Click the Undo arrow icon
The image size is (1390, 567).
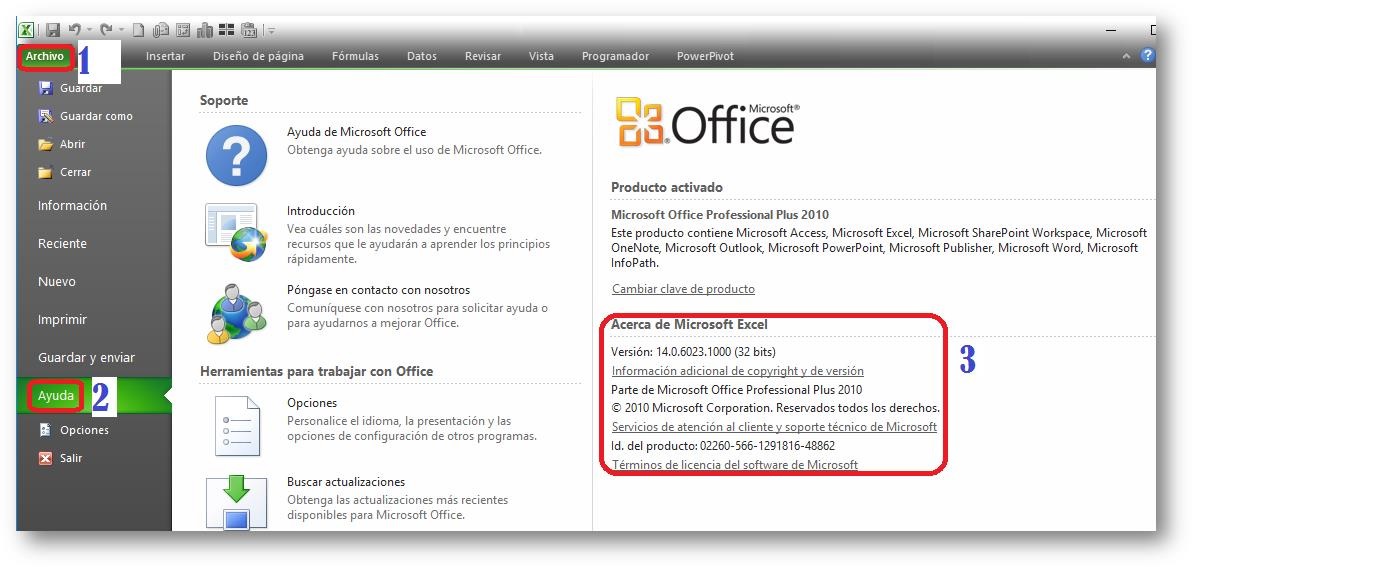coord(74,31)
